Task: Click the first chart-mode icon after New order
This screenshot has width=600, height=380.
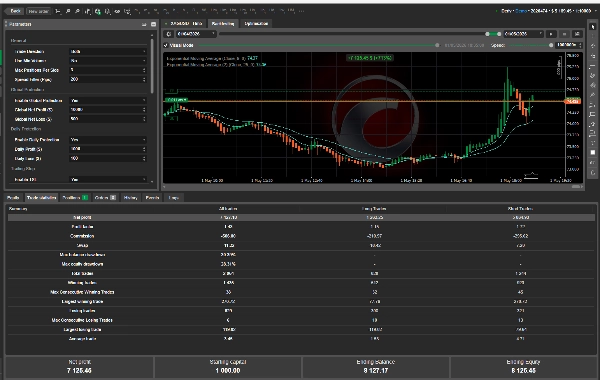Action: coord(58,11)
